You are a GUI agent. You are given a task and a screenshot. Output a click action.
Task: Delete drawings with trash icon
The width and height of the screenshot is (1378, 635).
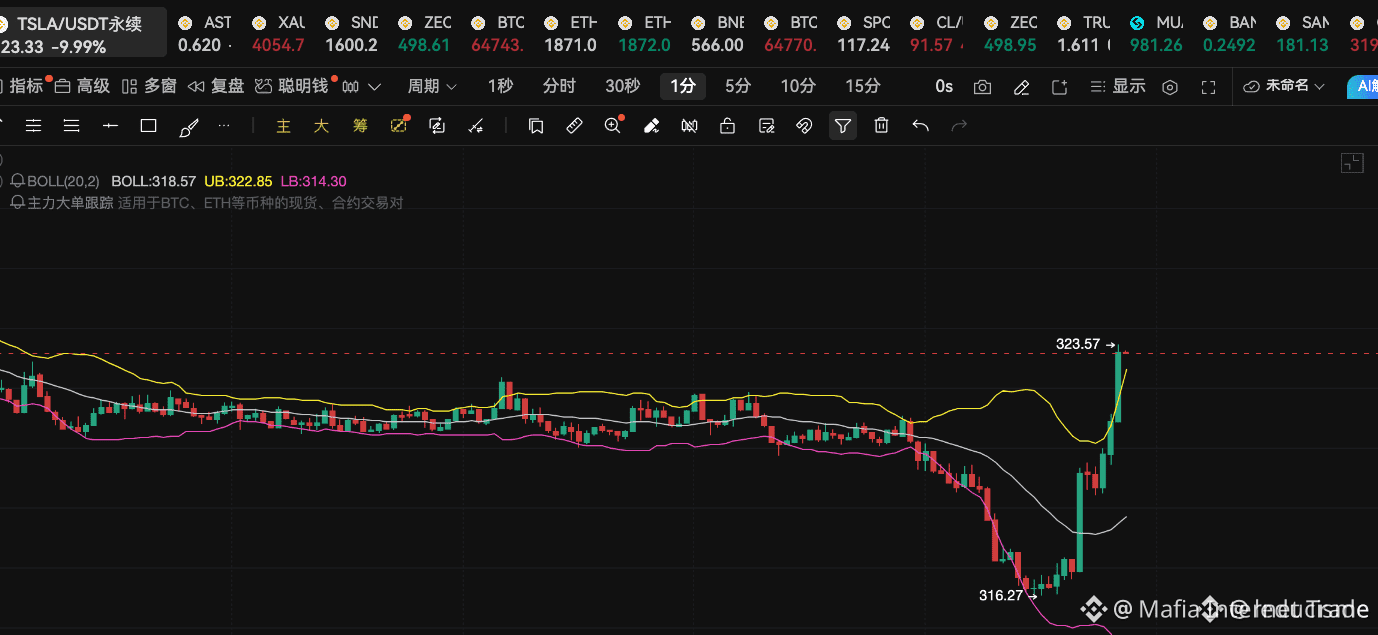[x=881, y=126]
